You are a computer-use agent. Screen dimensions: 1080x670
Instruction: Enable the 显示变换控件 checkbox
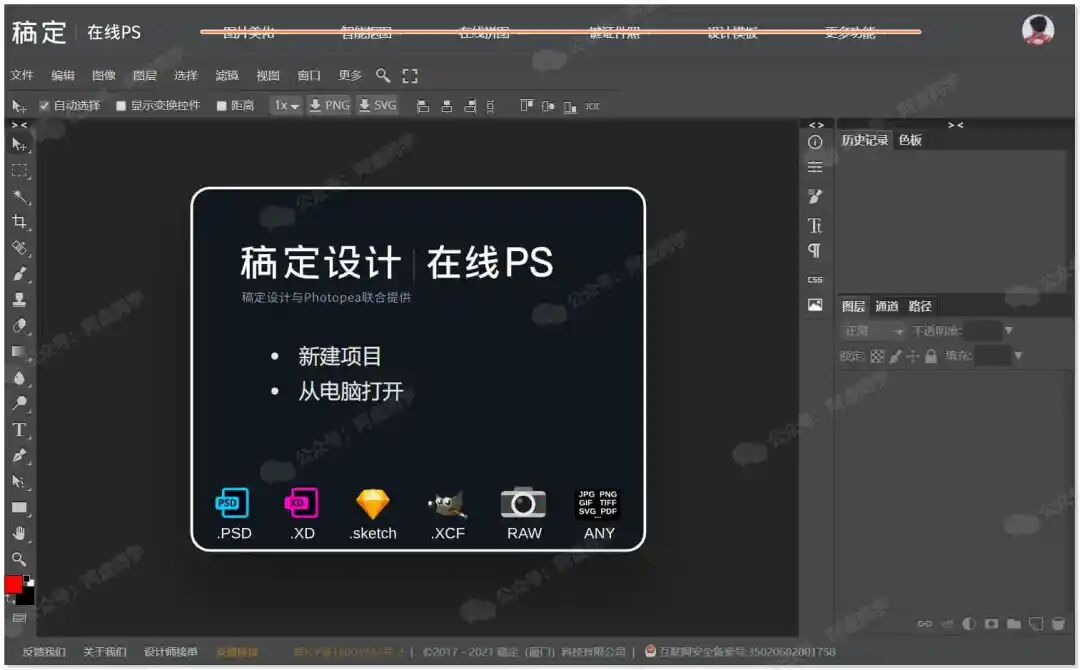pos(121,106)
